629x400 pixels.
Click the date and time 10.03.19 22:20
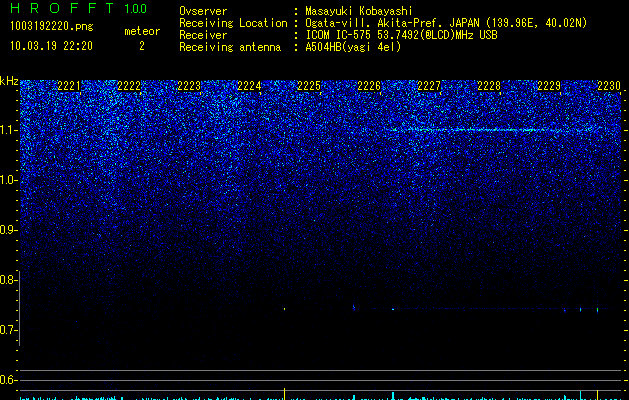(51, 46)
